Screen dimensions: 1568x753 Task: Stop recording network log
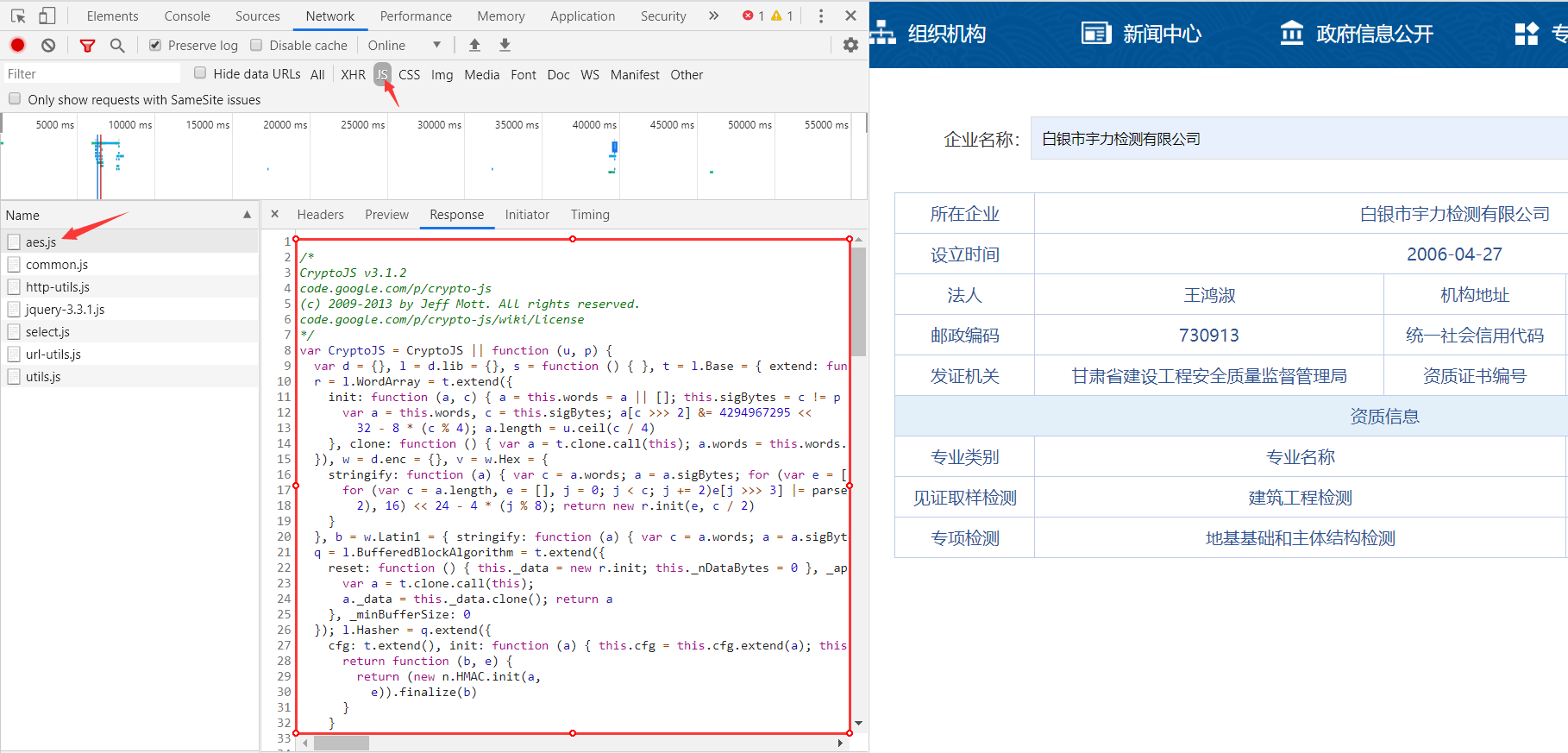click(18, 45)
